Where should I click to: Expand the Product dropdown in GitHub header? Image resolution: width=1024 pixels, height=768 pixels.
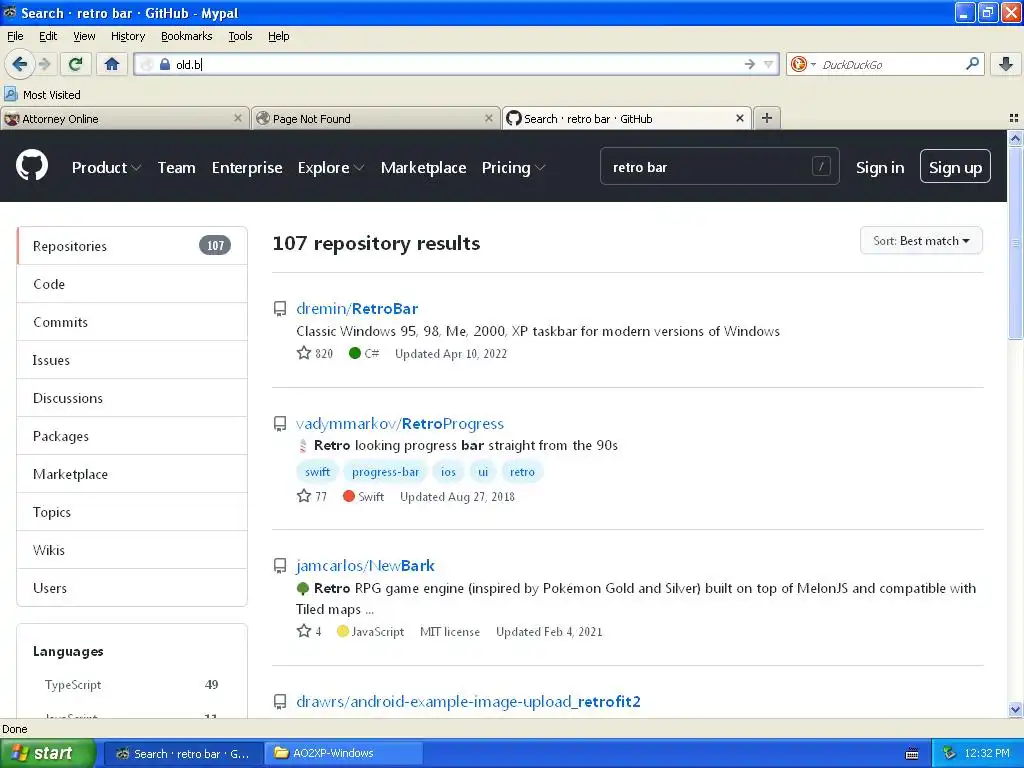click(106, 168)
